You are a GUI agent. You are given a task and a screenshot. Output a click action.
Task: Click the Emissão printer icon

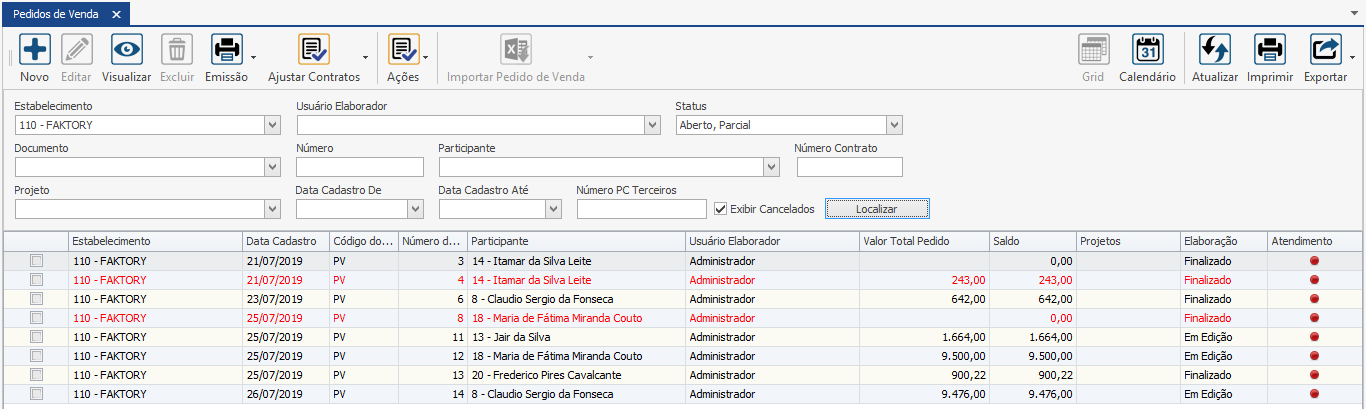[226, 50]
